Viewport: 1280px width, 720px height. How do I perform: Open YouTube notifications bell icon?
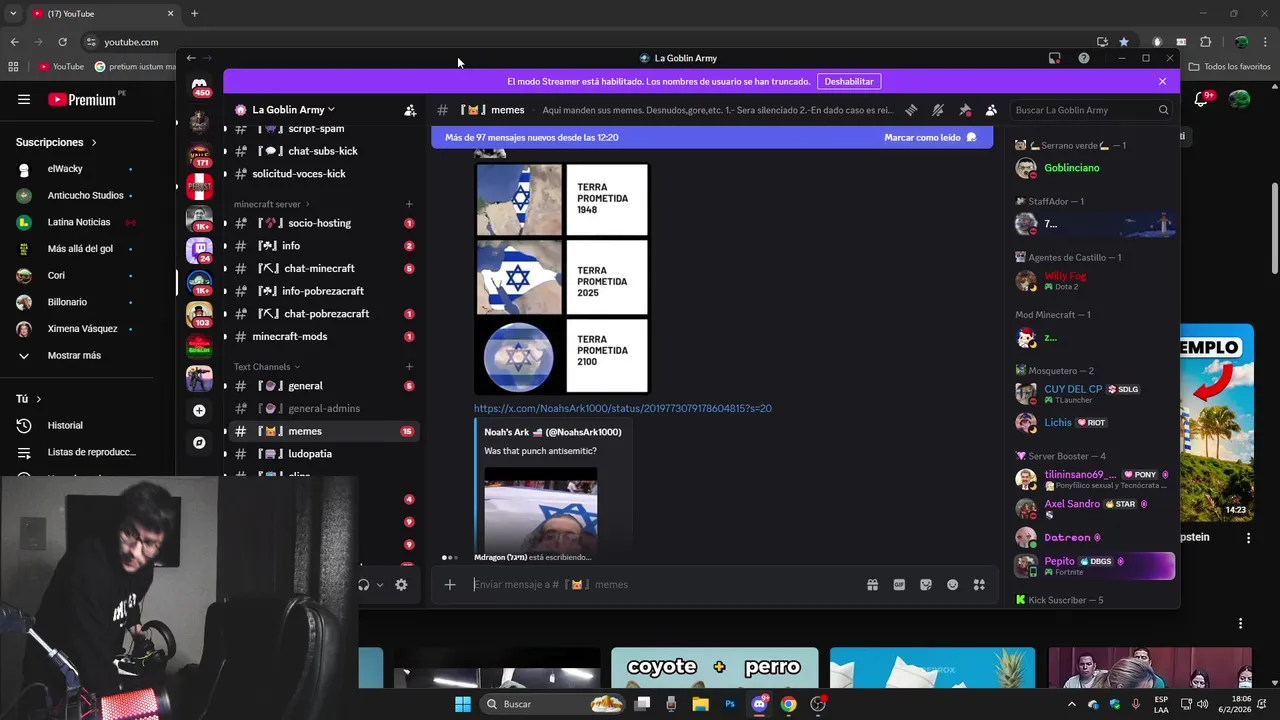[1201, 100]
